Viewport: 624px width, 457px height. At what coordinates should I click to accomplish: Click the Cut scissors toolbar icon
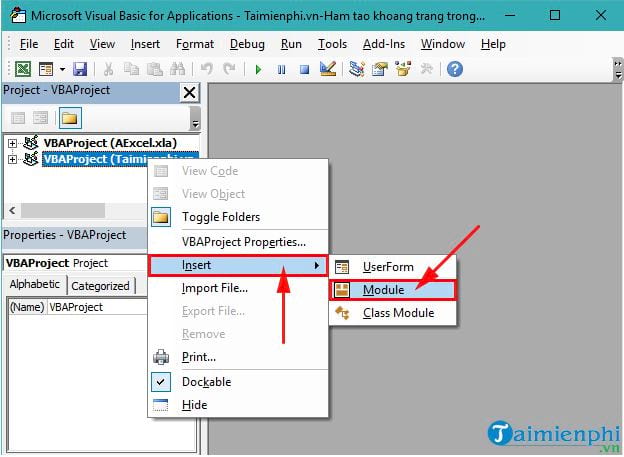(x=108, y=69)
